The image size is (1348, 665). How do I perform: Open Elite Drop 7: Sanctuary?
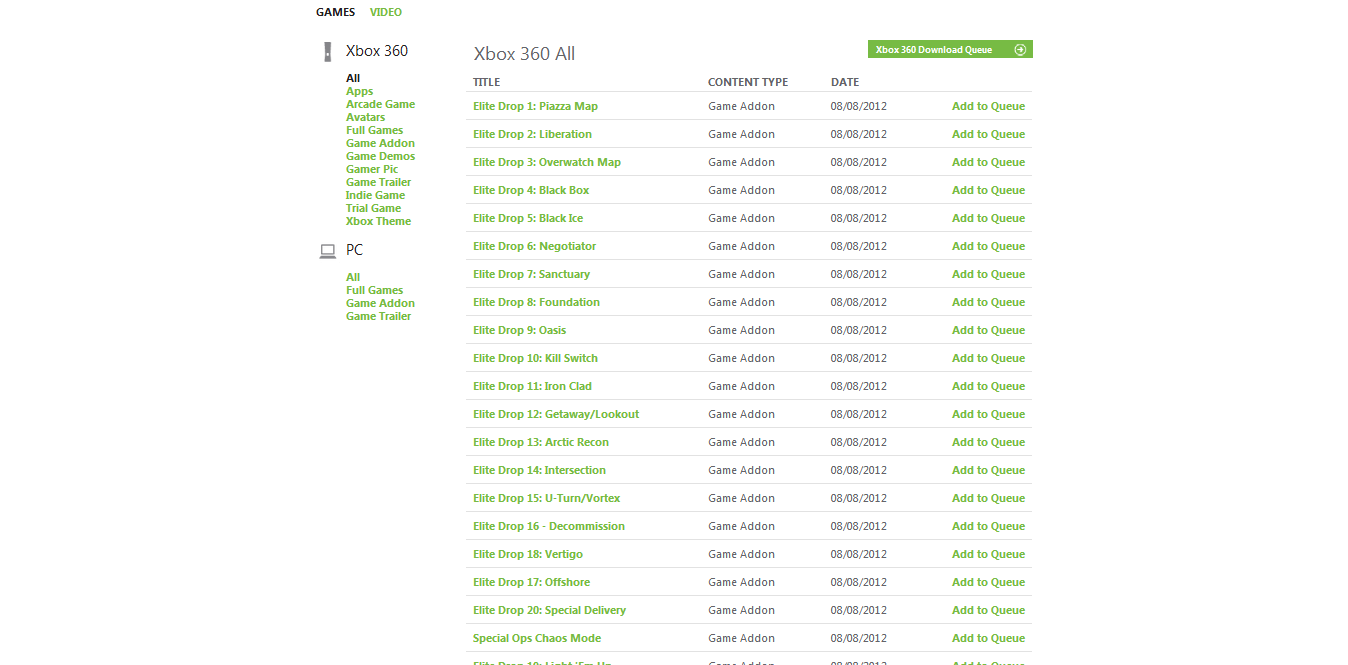(x=531, y=274)
